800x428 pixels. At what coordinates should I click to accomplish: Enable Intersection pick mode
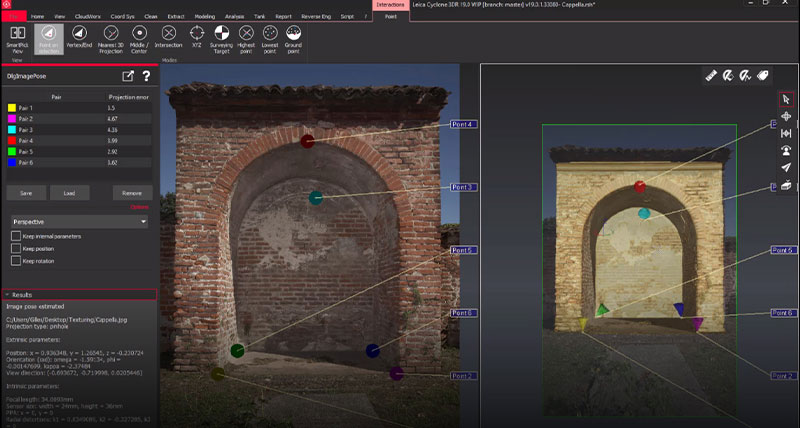click(x=168, y=39)
